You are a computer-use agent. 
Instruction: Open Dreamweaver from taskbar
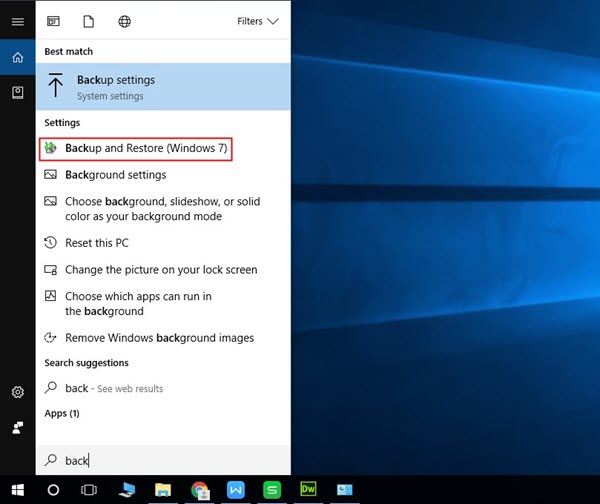pos(308,489)
